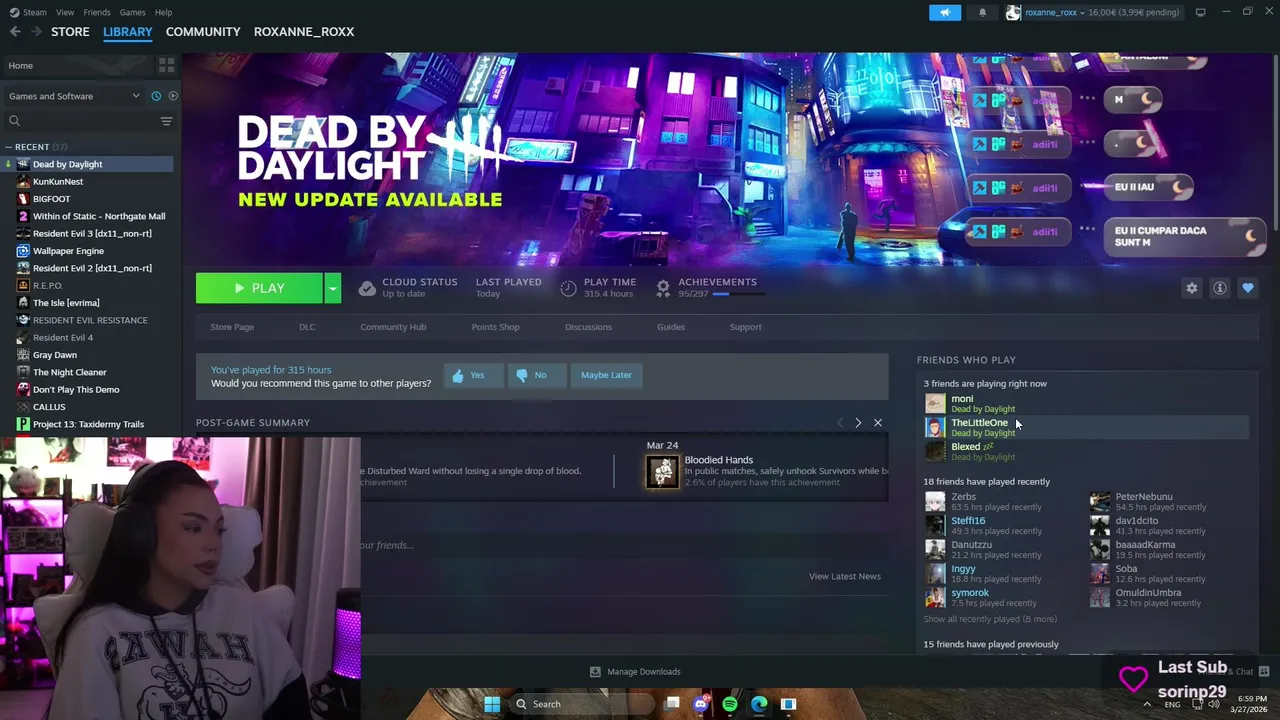Toggle the favorite heart icon
This screenshot has height=720, width=1280.
point(1247,288)
